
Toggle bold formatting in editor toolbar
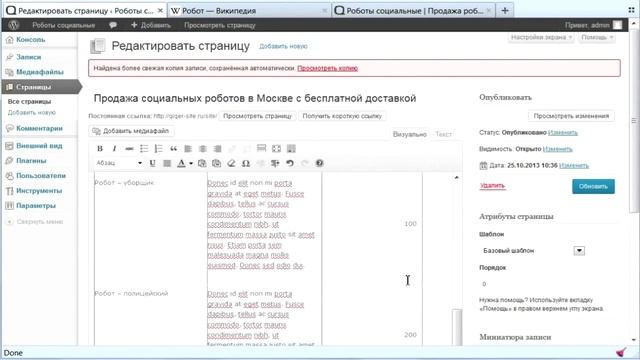point(100,149)
